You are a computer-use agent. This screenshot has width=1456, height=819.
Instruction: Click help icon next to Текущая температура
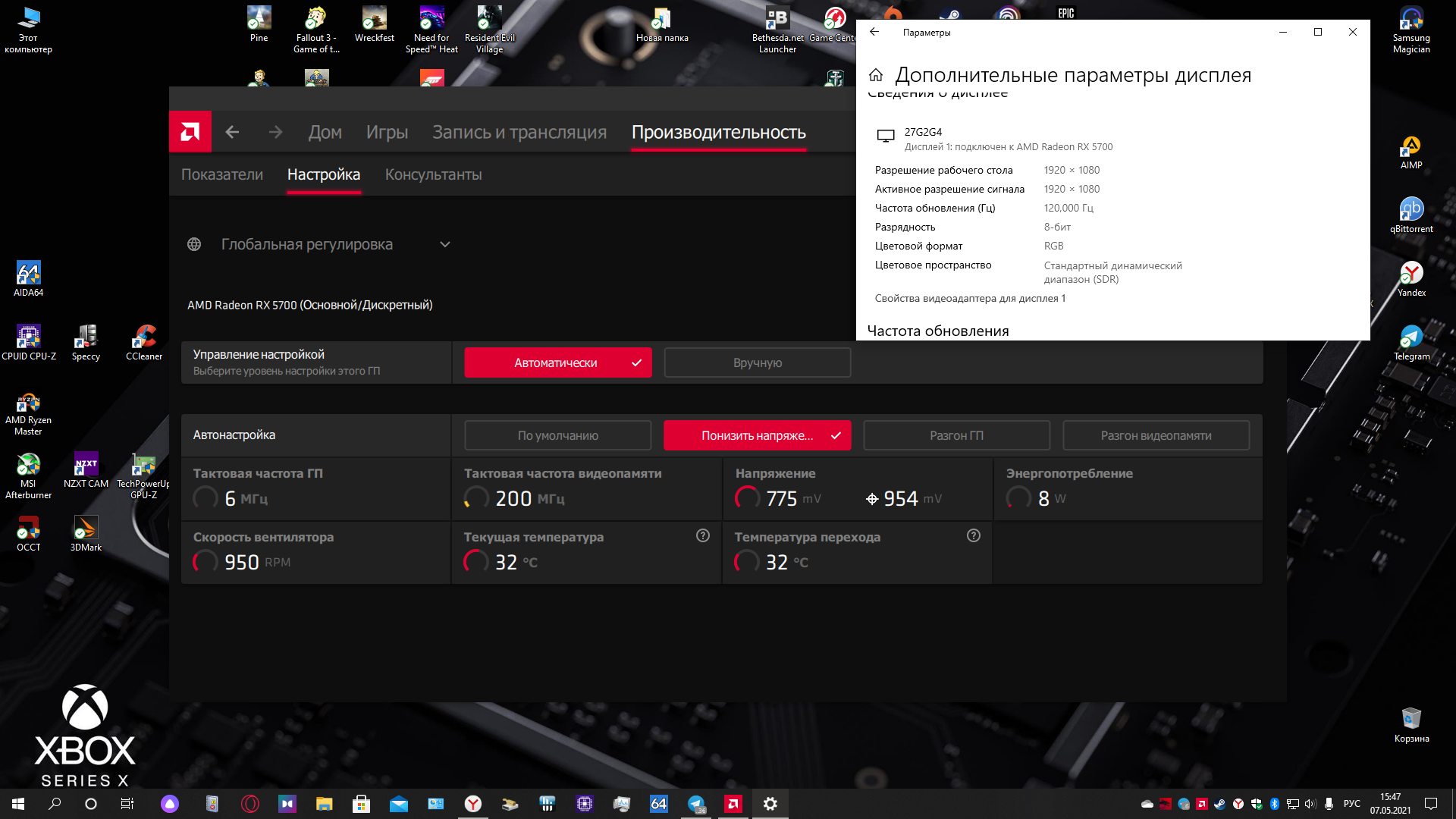pos(703,535)
